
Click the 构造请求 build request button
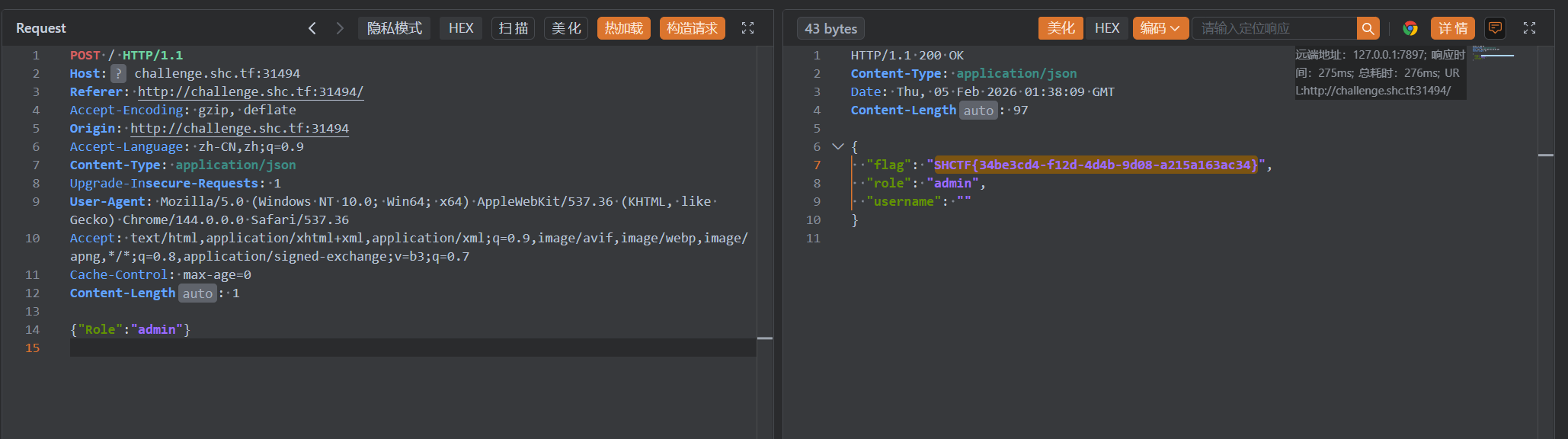point(693,28)
